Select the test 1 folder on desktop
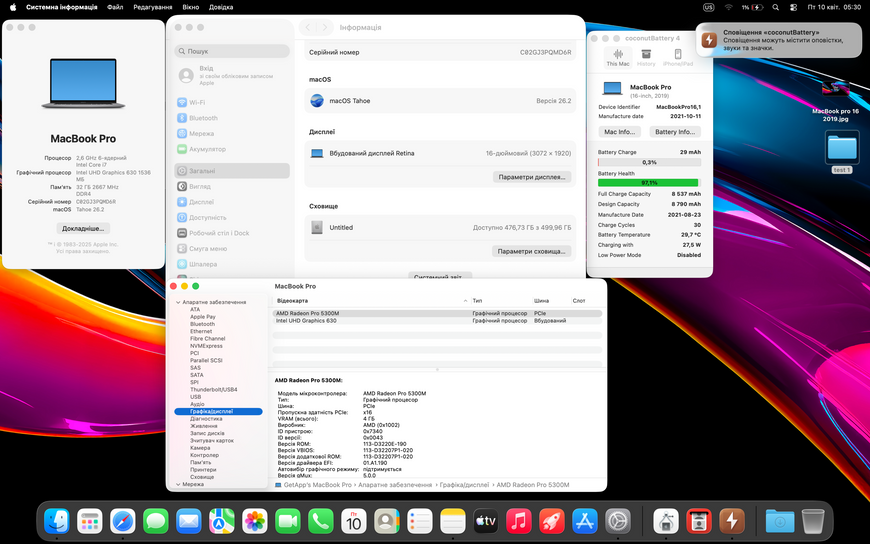870x544 pixels. tap(842, 151)
